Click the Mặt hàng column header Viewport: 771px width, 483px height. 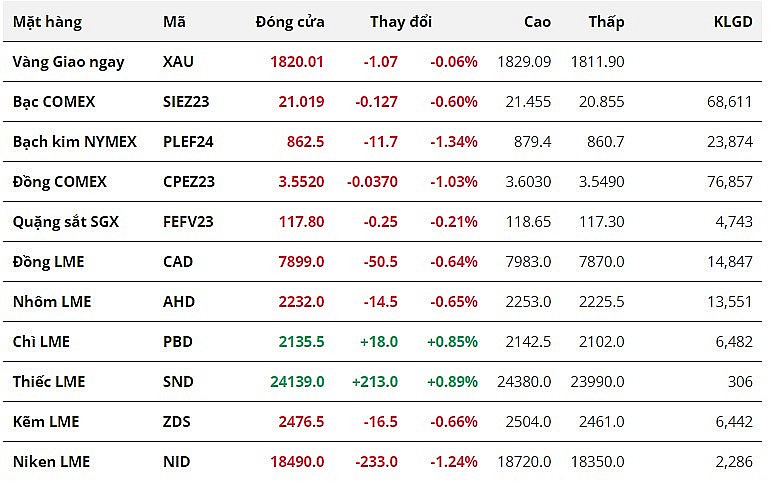pyautogui.click(x=47, y=21)
